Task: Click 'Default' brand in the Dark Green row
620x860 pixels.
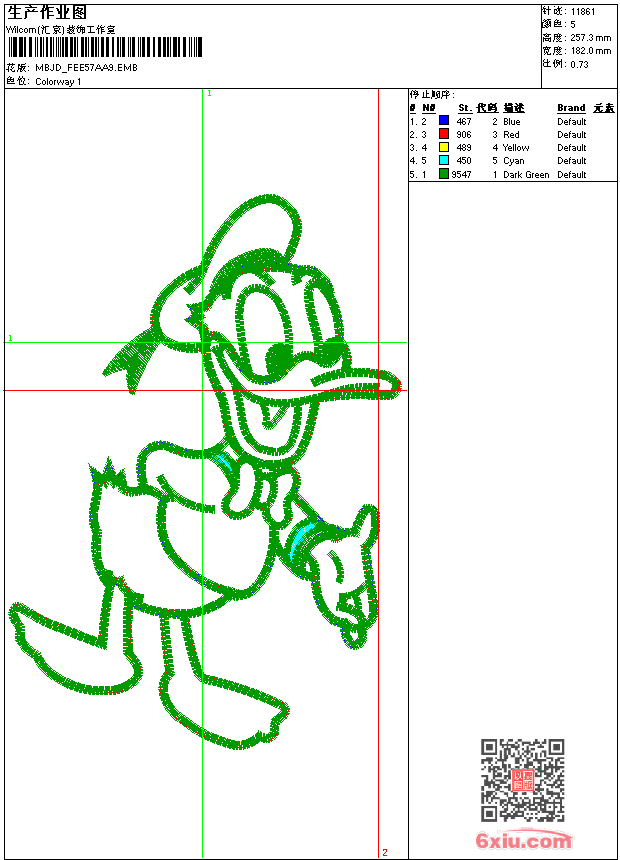Action: click(x=572, y=174)
